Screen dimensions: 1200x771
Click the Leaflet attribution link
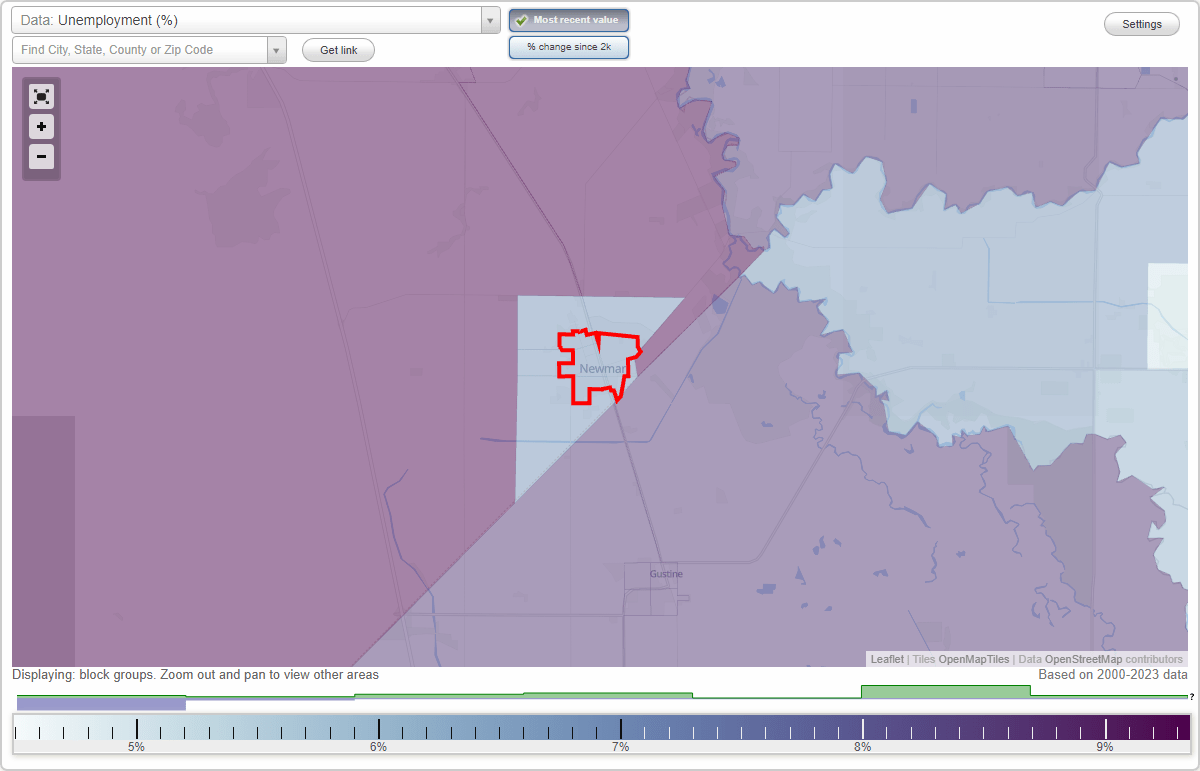pos(886,659)
